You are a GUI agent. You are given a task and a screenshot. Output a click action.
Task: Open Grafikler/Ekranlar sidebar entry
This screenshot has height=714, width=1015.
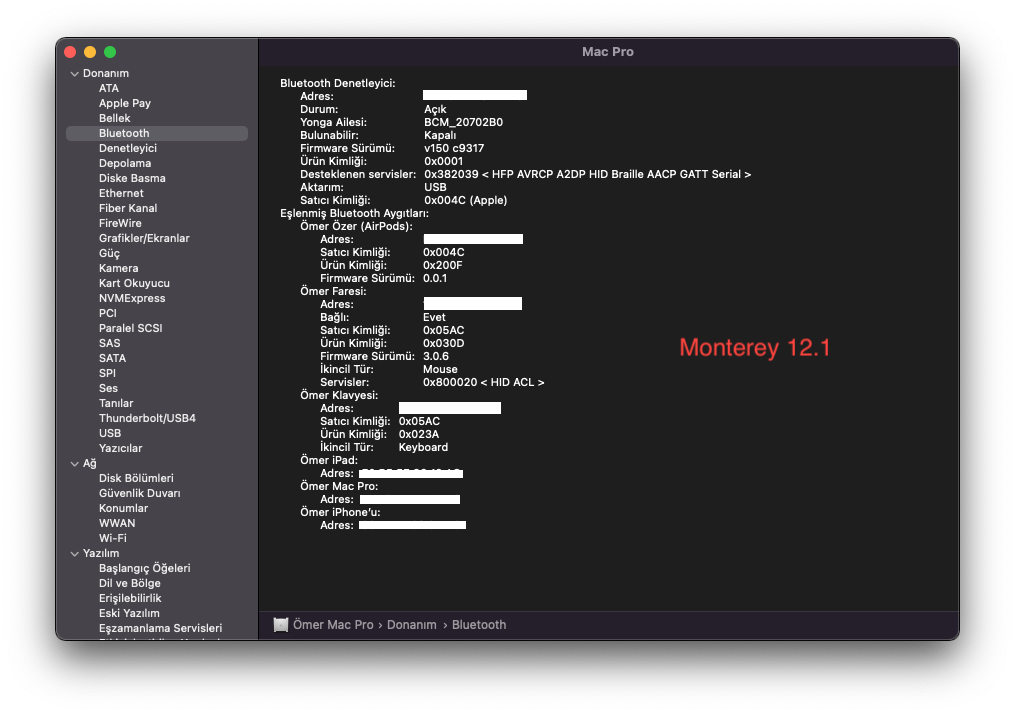pyautogui.click(x=144, y=238)
